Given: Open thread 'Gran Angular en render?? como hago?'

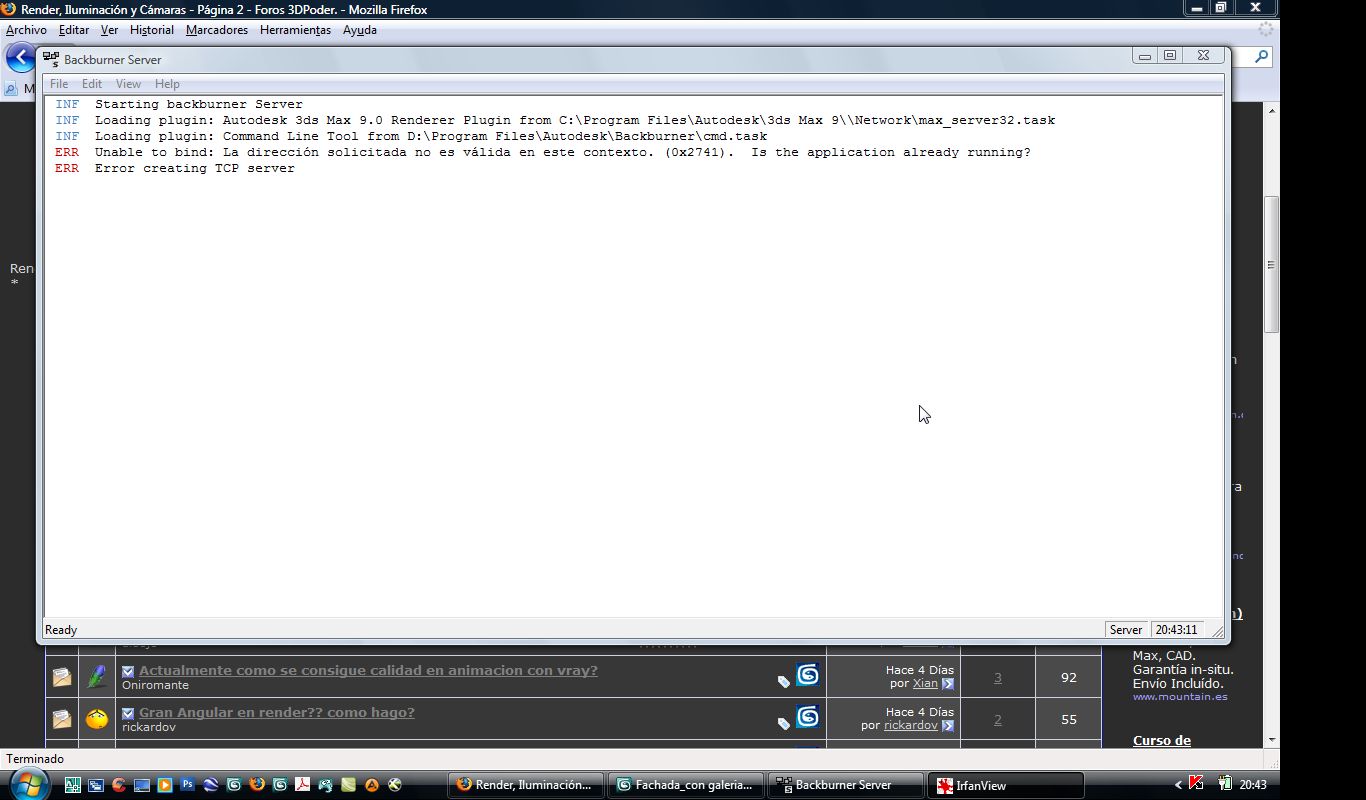Looking at the screenshot, I should pyautogui.click(x=276, y=712).
